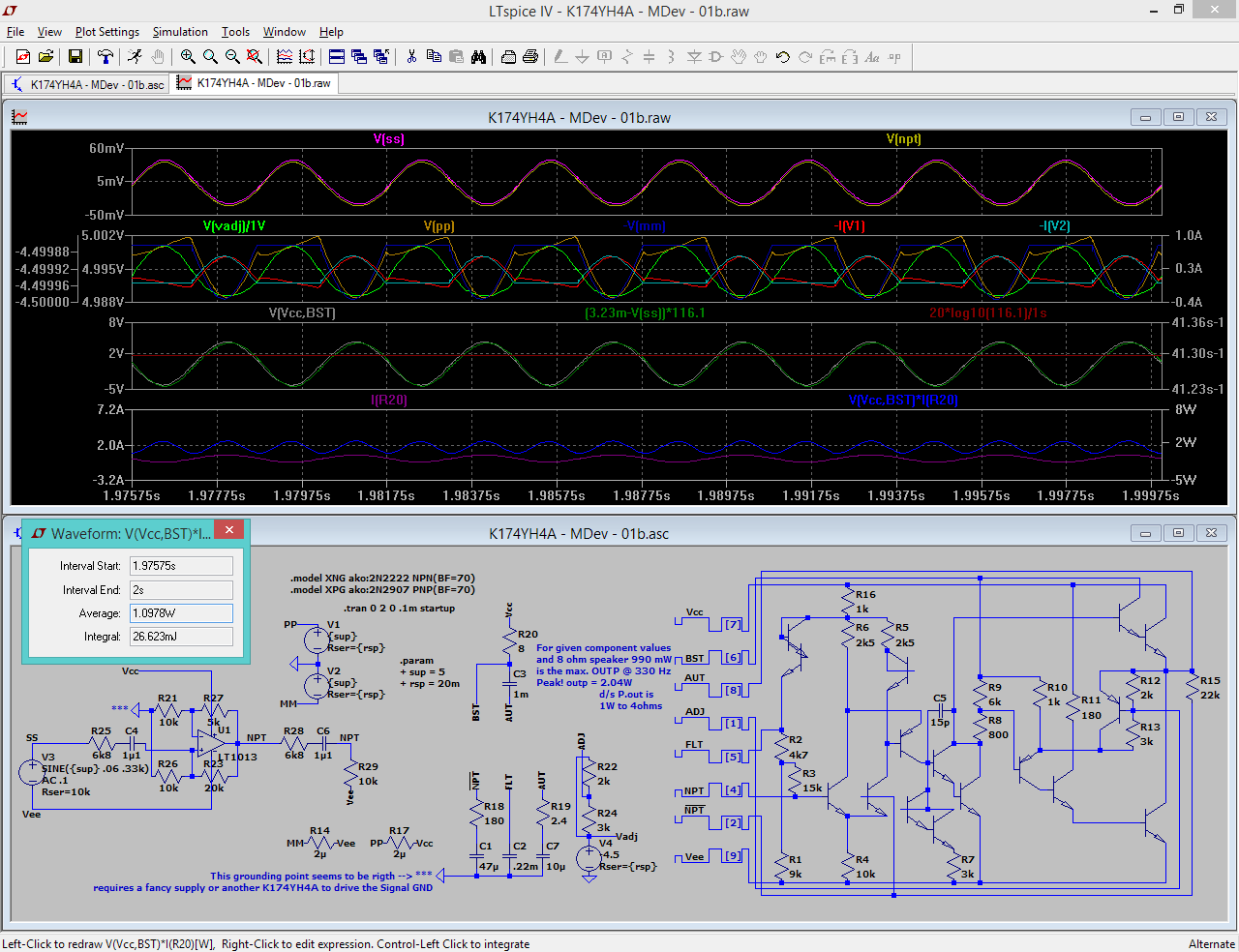Click the V(Vcc,BST) trace label
This screenshot has height=952, width=1239.
pyautogui.click(x=302, y=313)
